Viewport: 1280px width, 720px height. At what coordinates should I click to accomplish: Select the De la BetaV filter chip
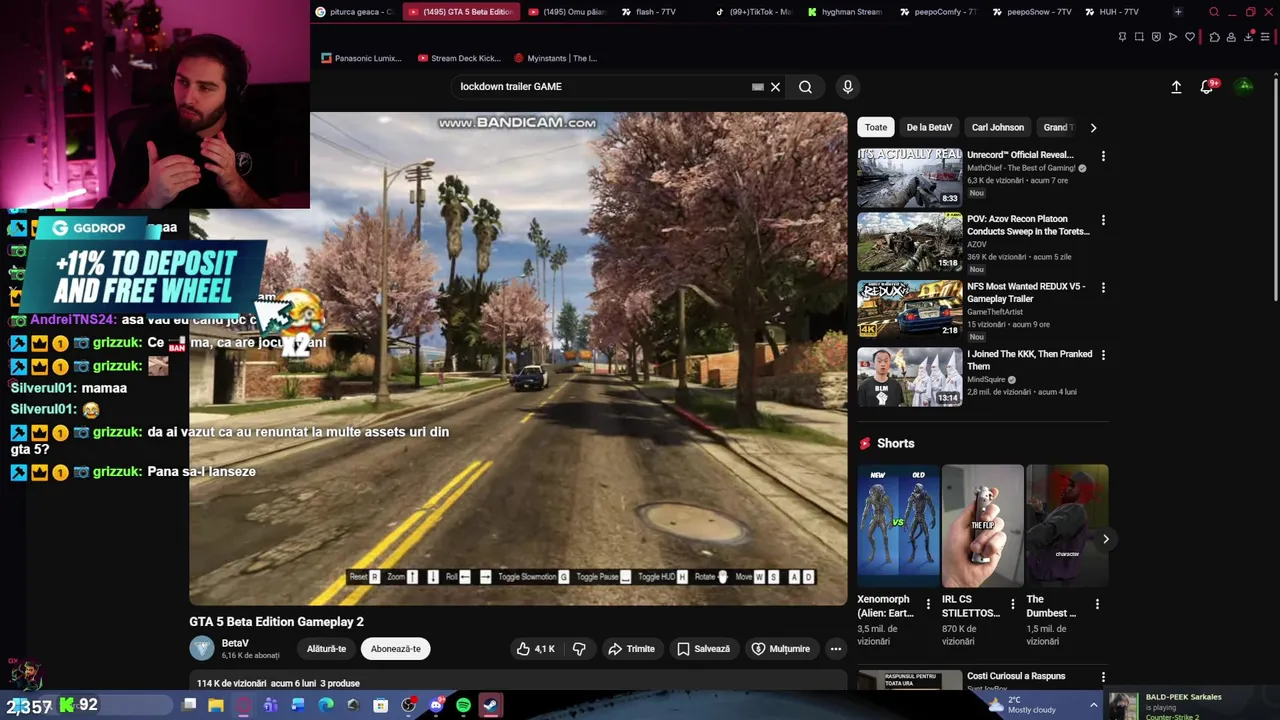tap(929, 128)
